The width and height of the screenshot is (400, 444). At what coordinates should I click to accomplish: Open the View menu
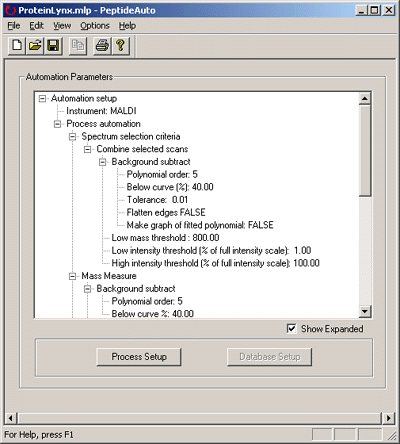pyautogui.click(x=62, y=26)
